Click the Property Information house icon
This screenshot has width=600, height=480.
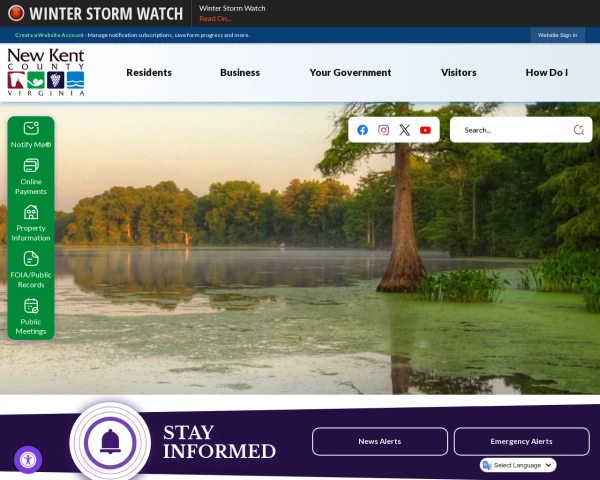point(31,212)
